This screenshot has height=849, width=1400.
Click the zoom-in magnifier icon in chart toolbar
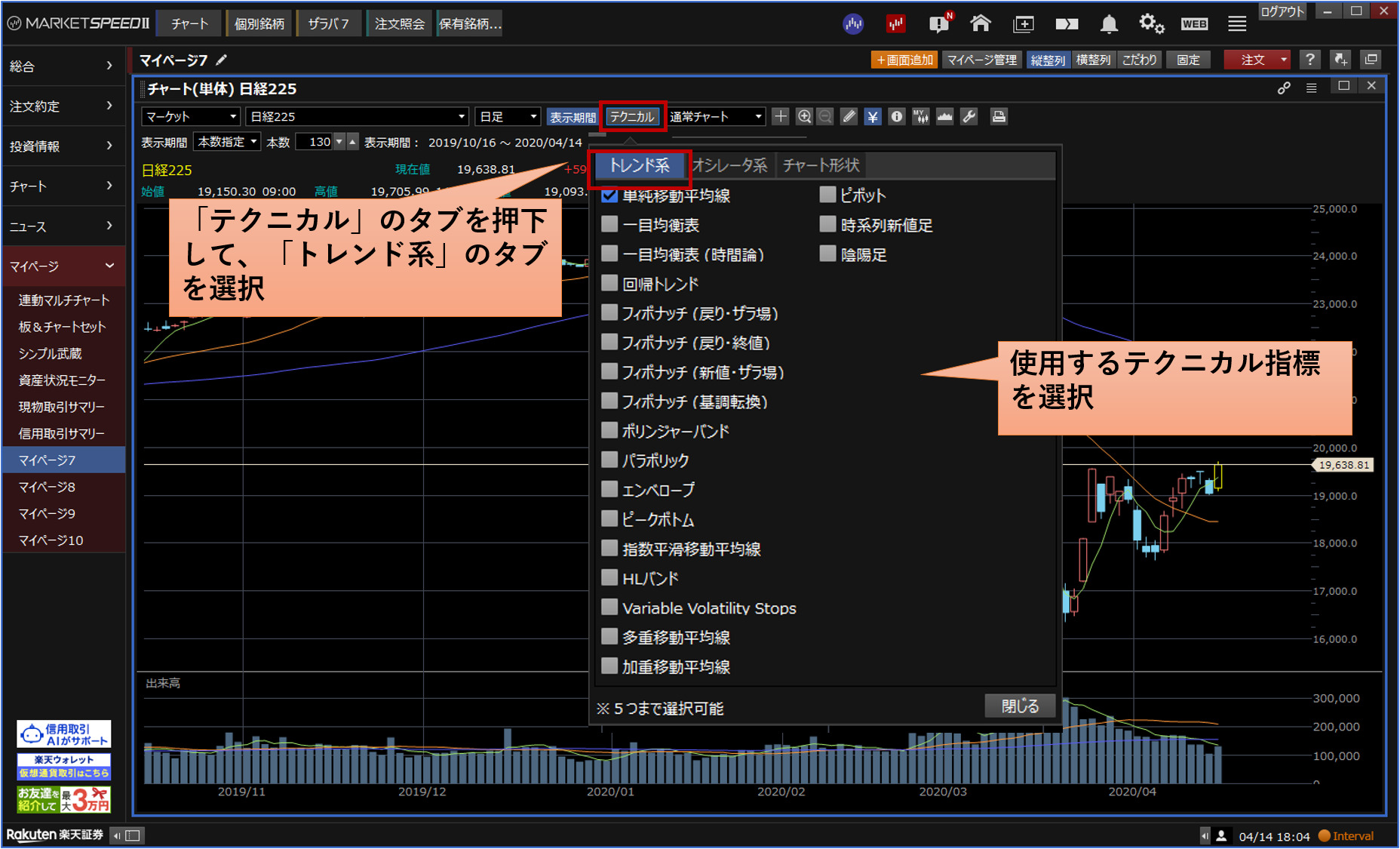click(804, 117)
